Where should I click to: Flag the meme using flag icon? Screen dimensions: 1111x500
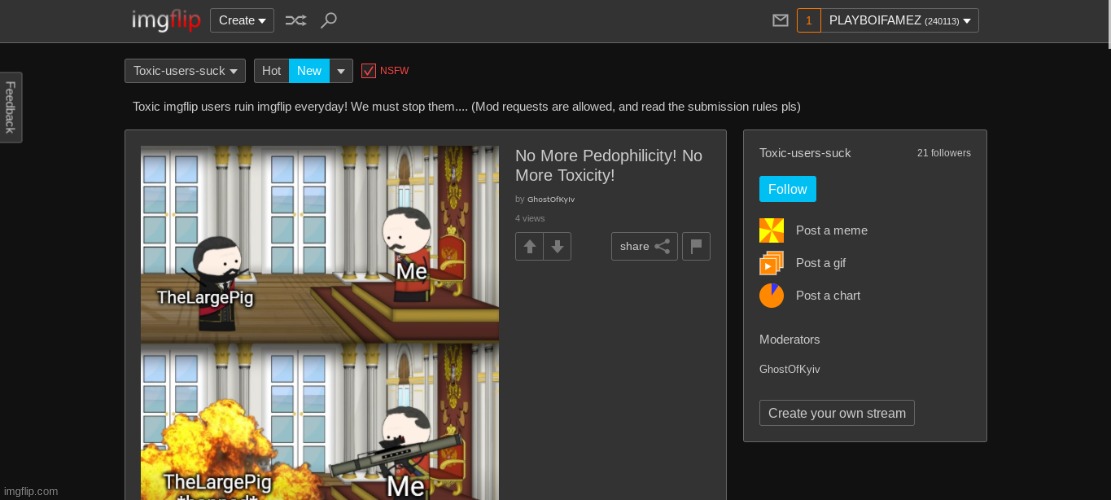click(696, 246)
